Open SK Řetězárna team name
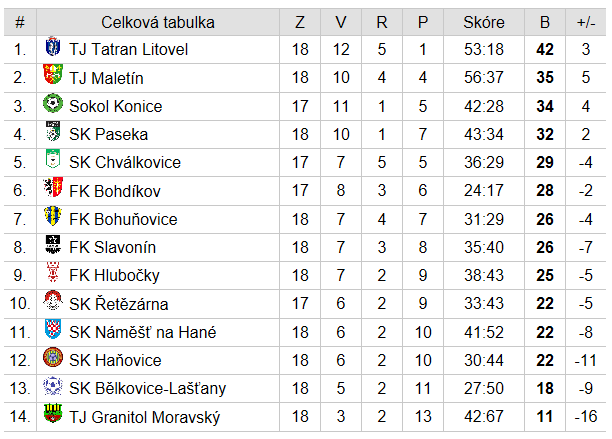The height and width of the screenshot is (439, 612). [119, 304]
